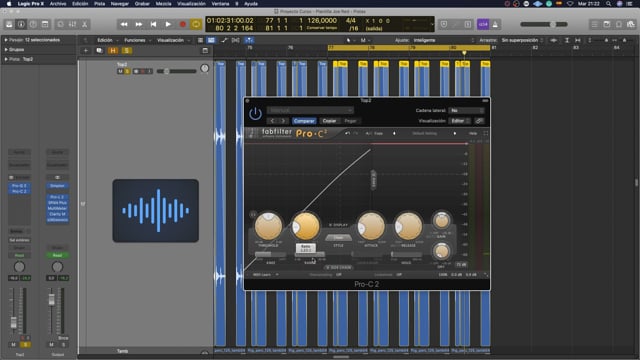Image resolution: width=640 pixels, height=360 pixels.
Task: Click the Comparar button
Action: coord(304,121)
